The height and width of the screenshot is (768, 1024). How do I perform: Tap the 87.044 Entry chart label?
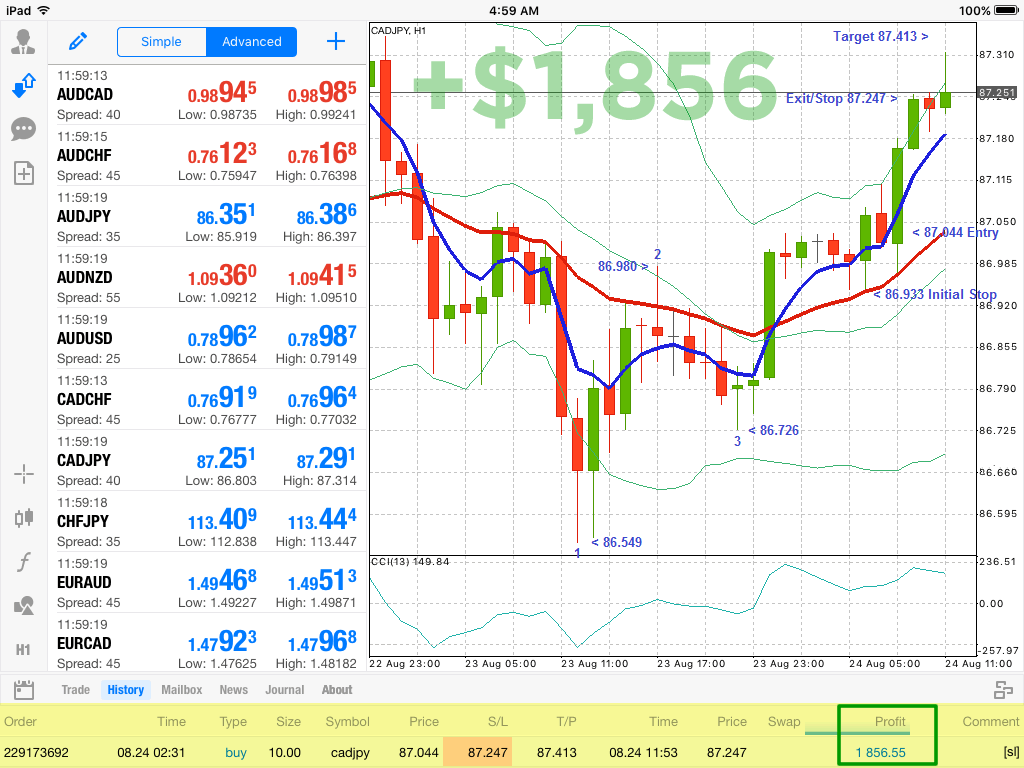point(955,232)
